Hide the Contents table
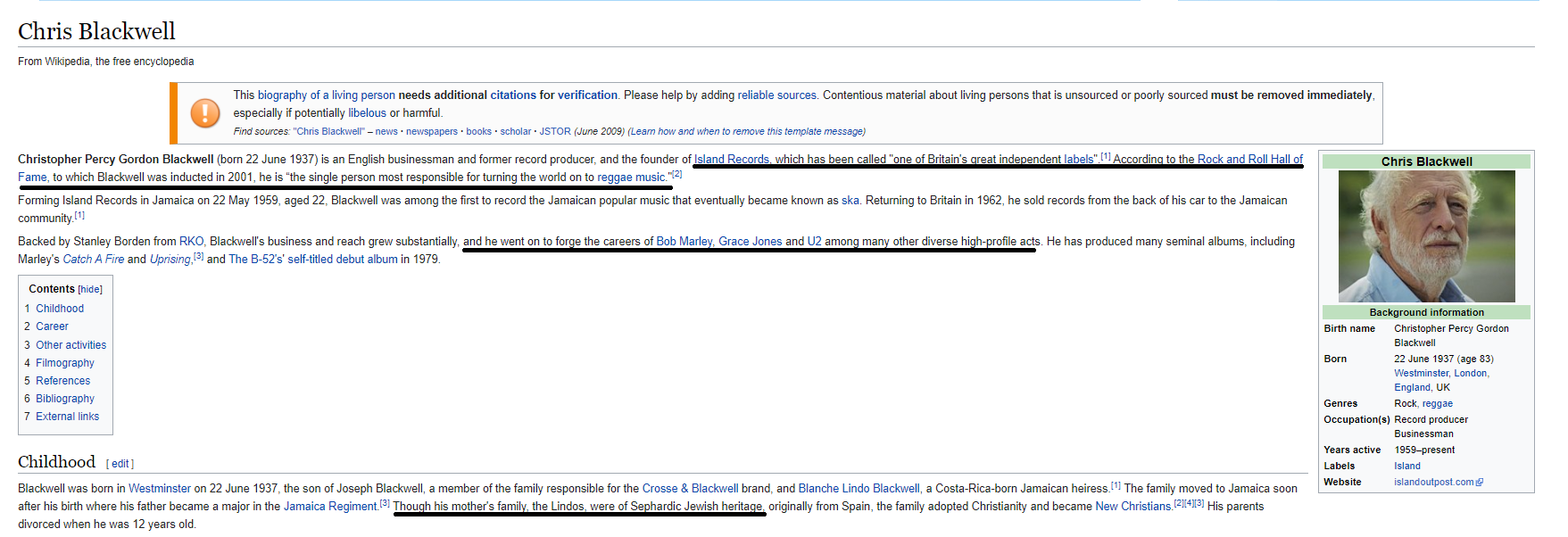Screen dimensions: 1568x537 coord(90,290)
